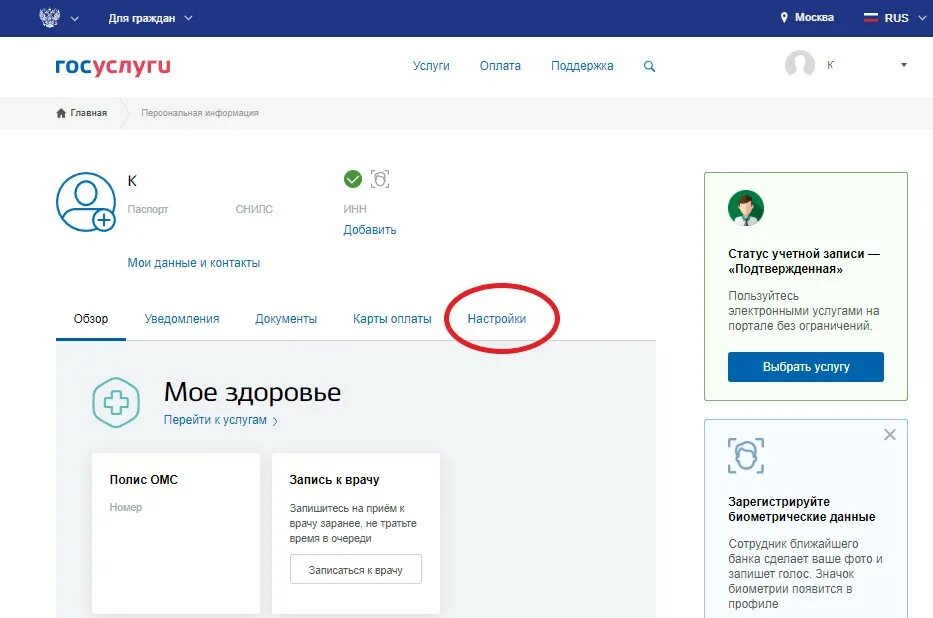Click the green verified checkmark icon
Viewport: 933px width, 618px height.
click(353, 179)
